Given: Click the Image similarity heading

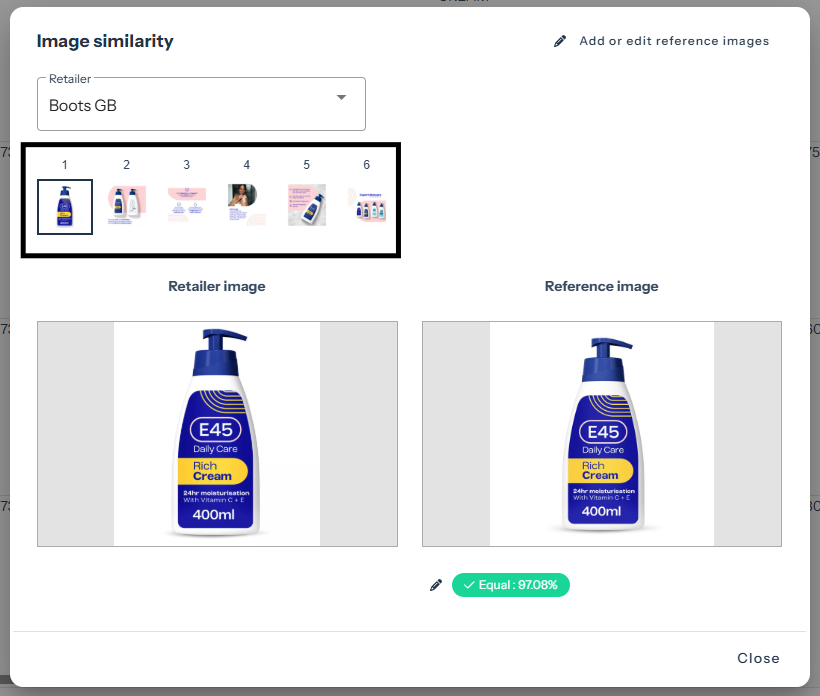Looking at the screenshot, I should point(105,41).
